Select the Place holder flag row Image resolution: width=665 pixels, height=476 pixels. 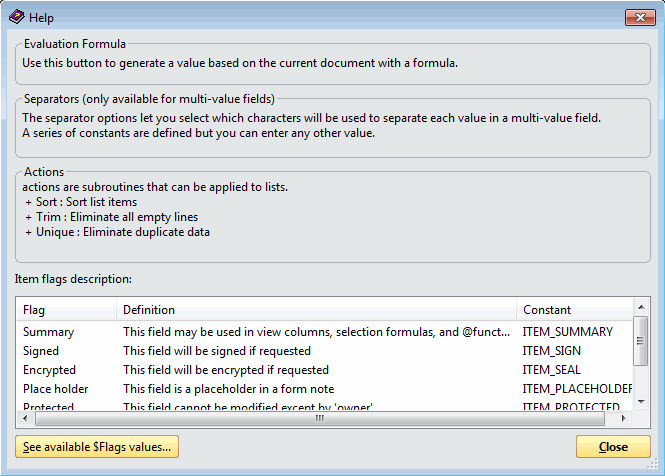[56, 389]
